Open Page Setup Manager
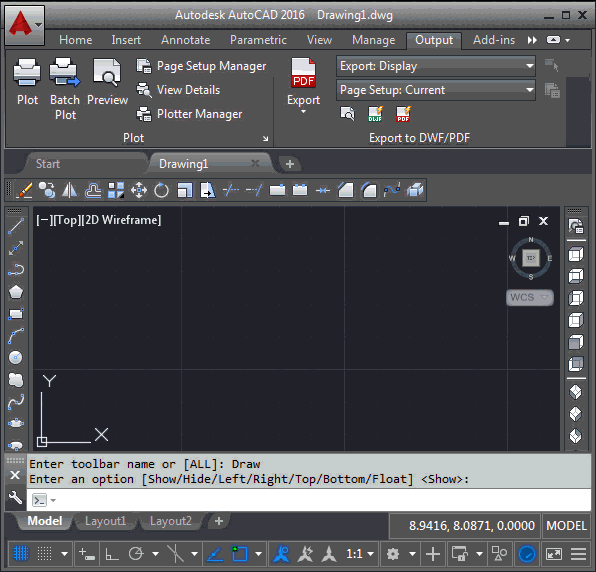596x572 pixels. click(201, 66)
